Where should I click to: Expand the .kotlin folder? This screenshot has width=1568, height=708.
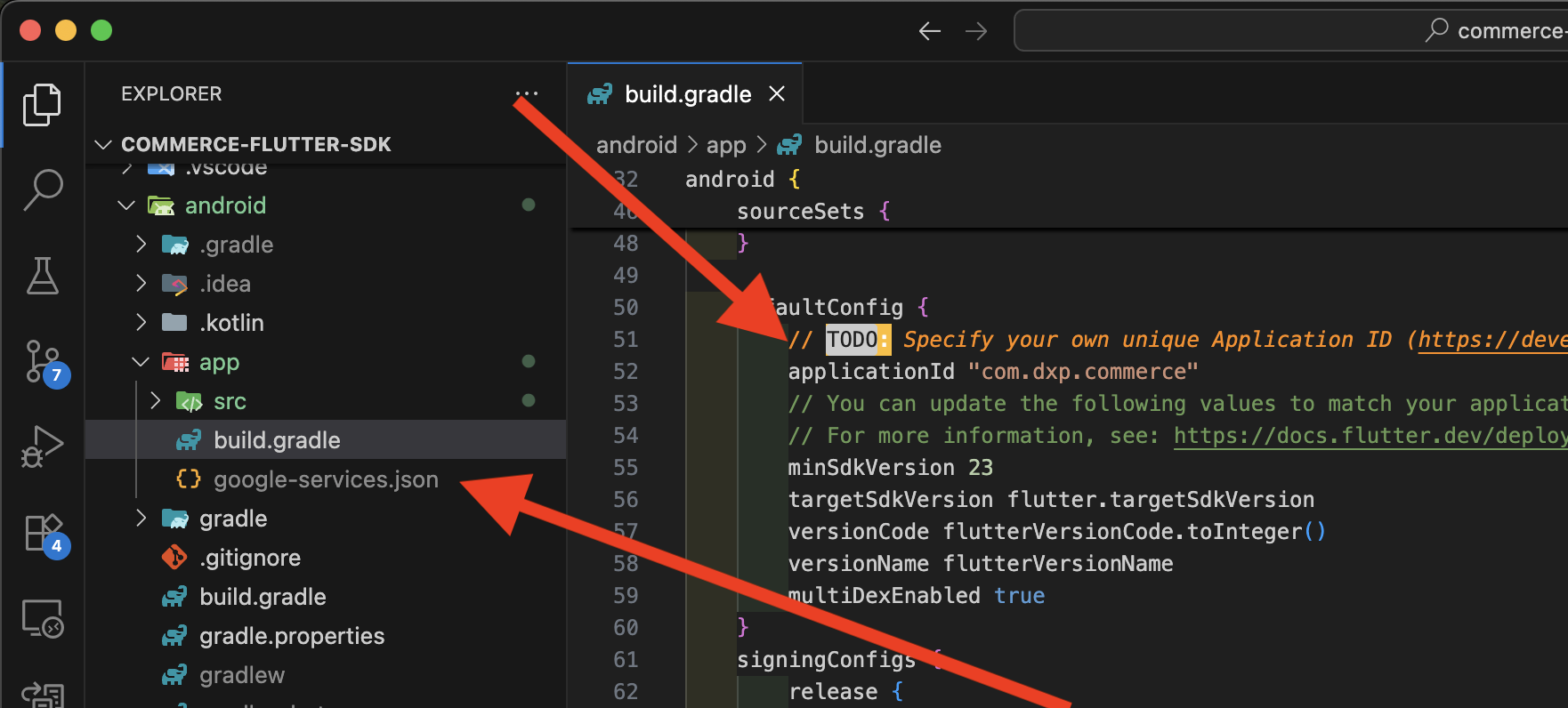point(141,323)
